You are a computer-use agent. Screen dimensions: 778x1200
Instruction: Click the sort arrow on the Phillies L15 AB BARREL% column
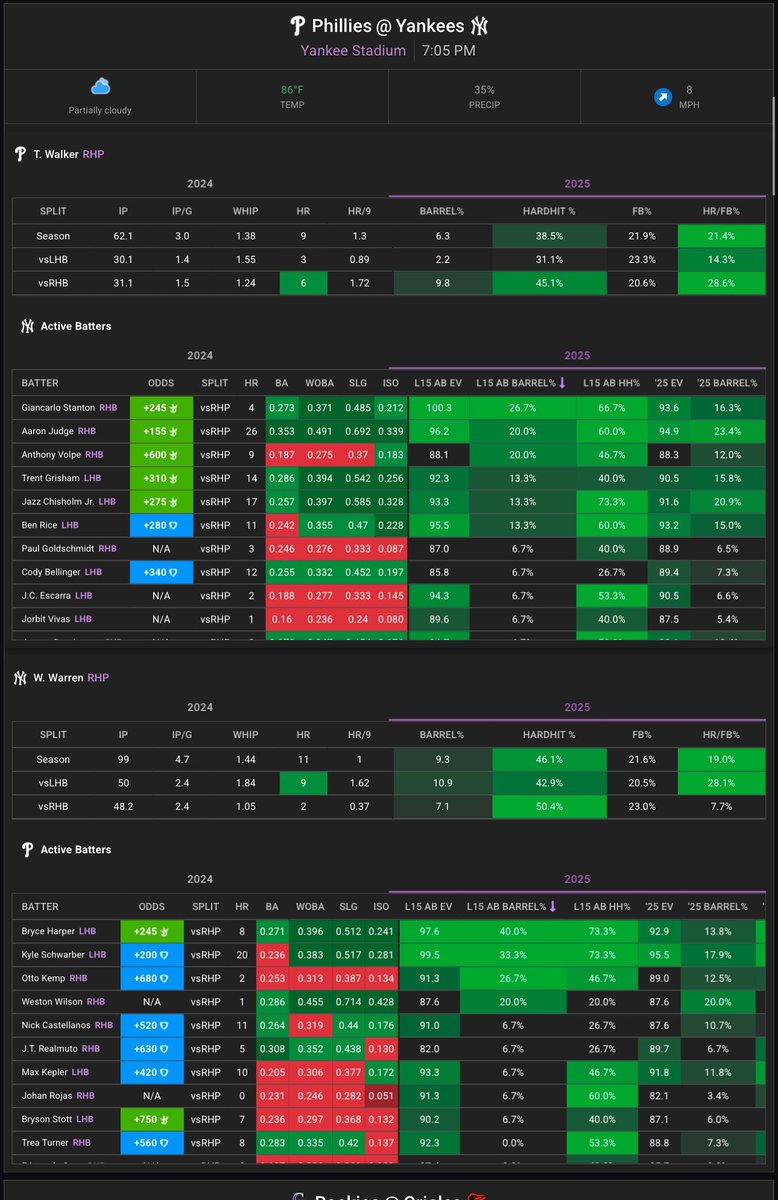click(554, 906)
